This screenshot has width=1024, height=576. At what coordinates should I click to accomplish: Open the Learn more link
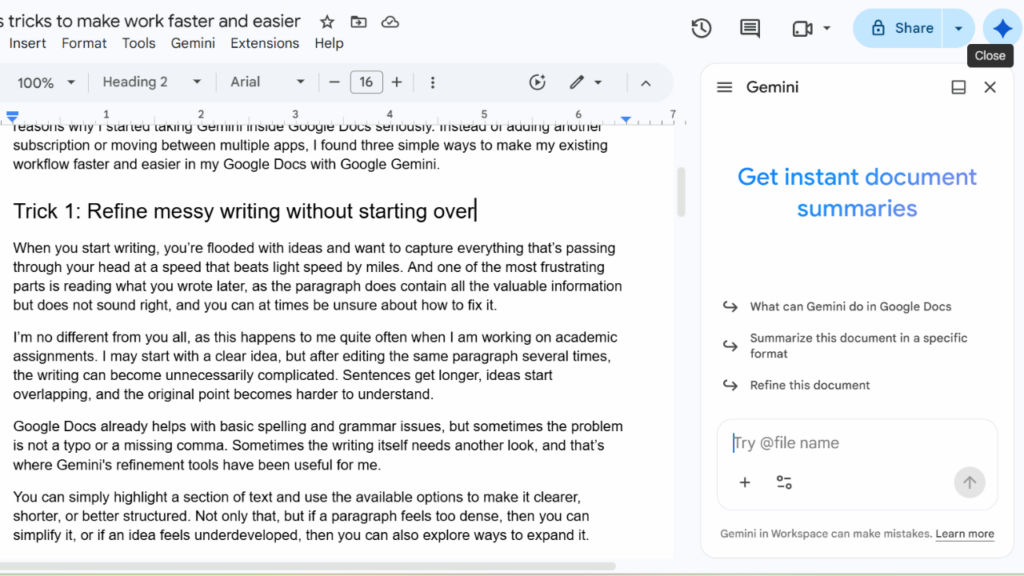point(965,534)
